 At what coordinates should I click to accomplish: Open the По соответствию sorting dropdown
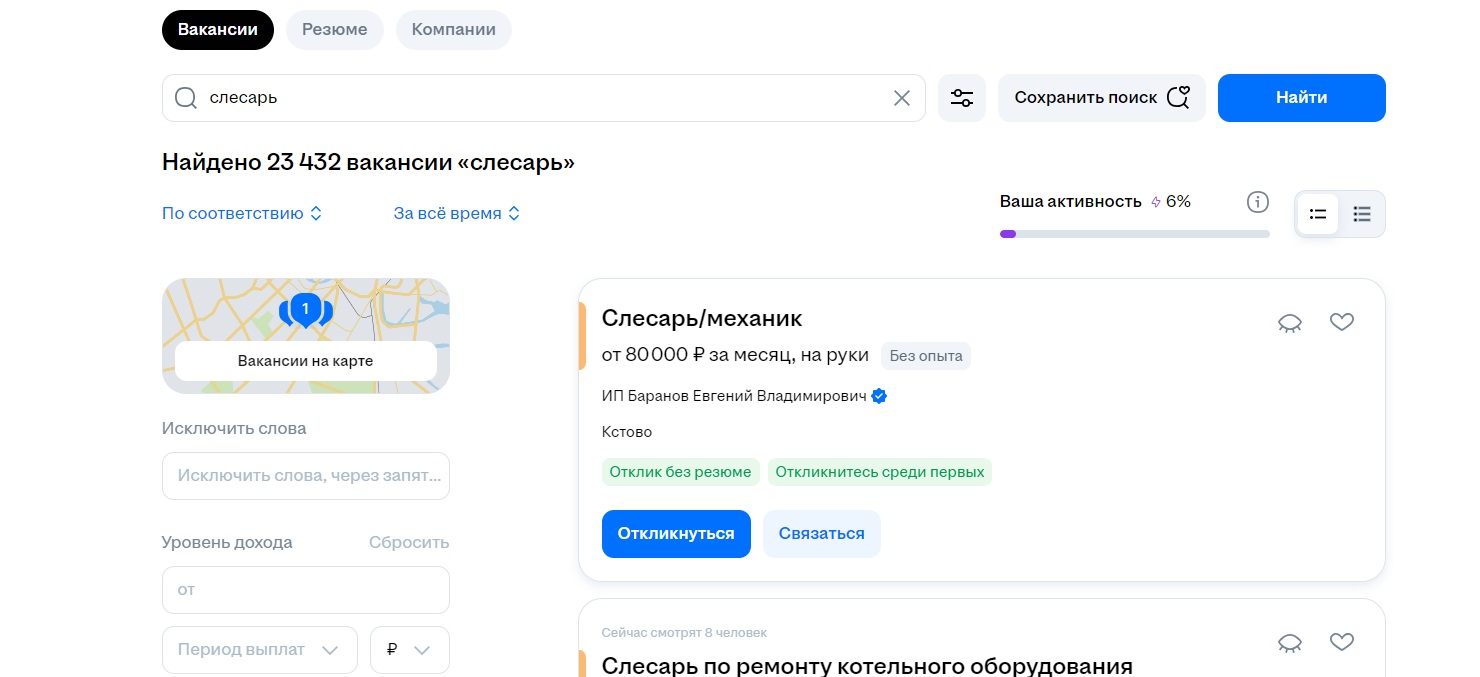pos(242,213)
